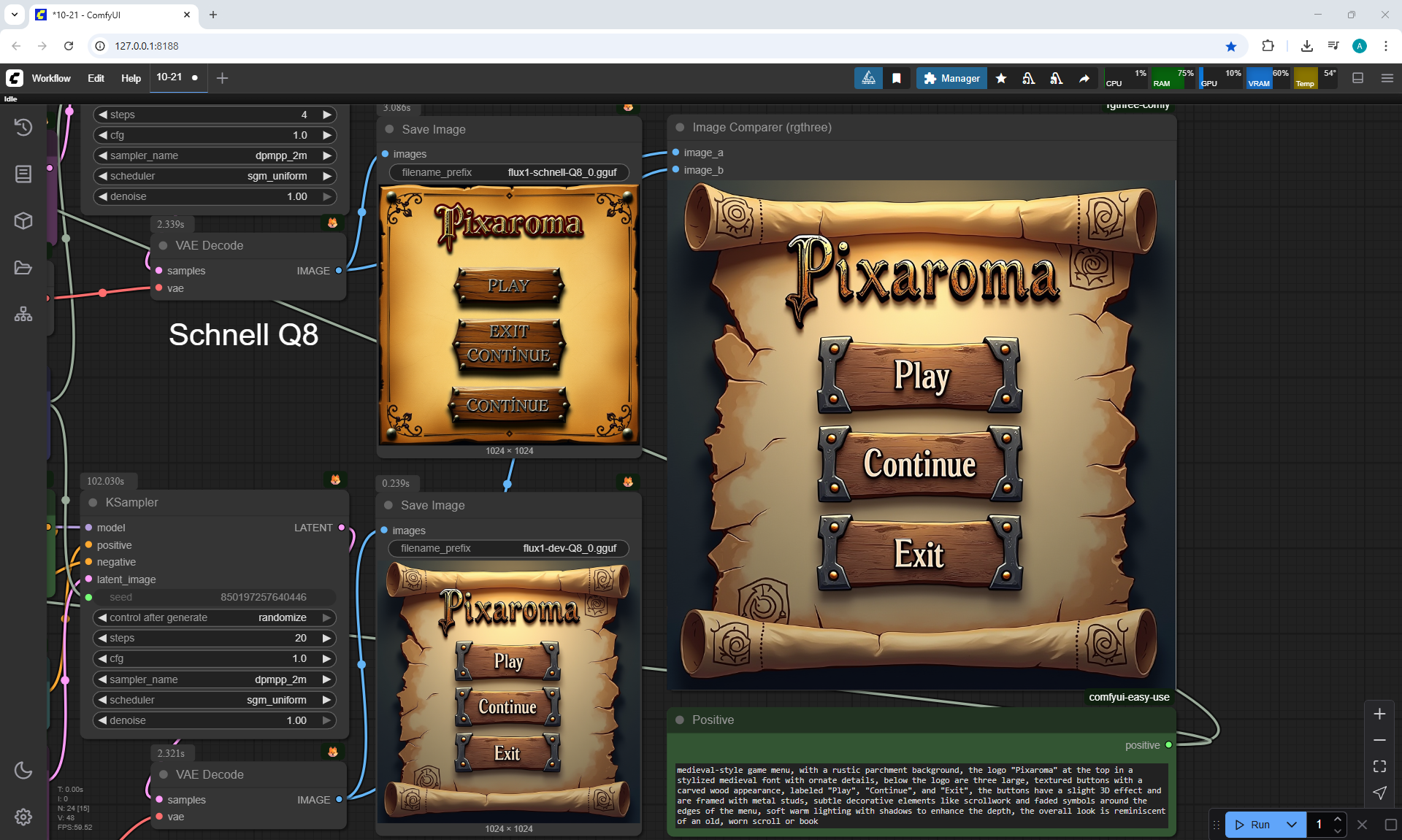Image resolution: width=1402 pixels, height=840 pixels.
Task: Click the share arrow icon in toolbar
Action: pyautogui.click(x=1084, y=78)
